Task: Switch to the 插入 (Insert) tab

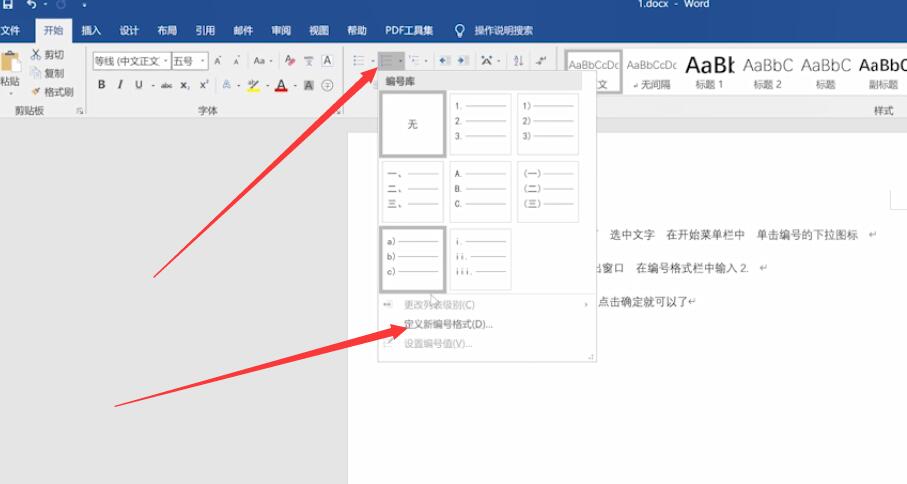Action: [x=91, y=31]
